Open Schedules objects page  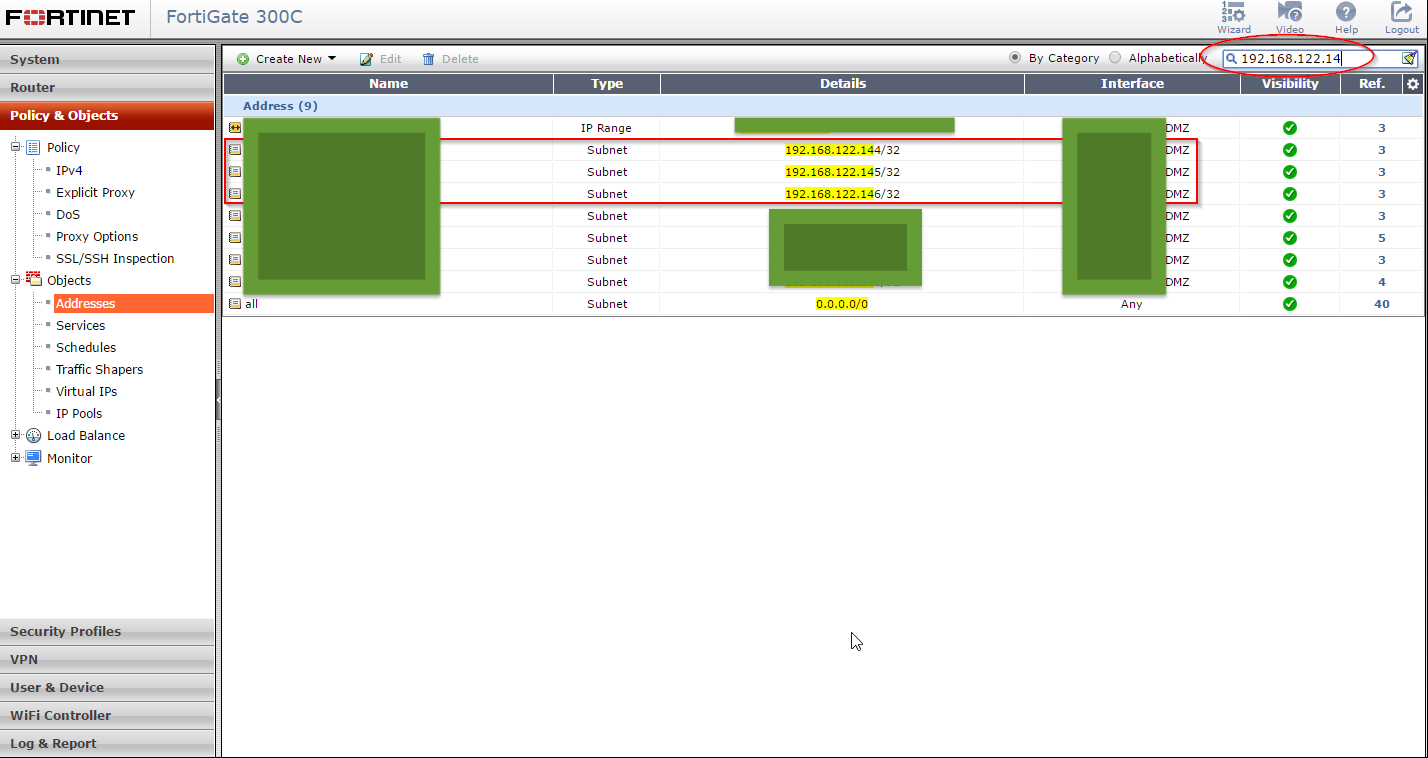pos(86,347)
